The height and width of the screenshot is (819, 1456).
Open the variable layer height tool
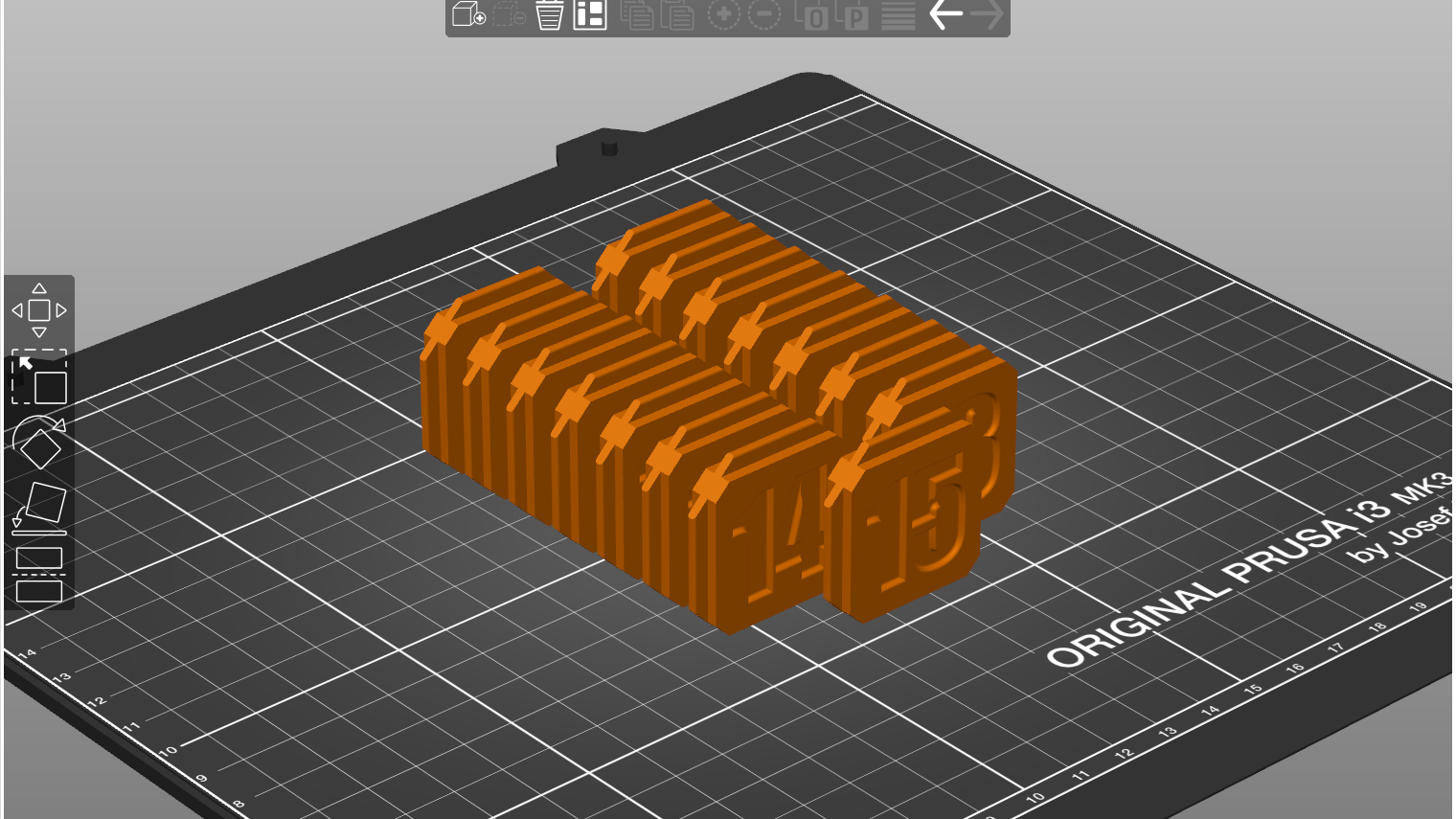pos(897,15)
